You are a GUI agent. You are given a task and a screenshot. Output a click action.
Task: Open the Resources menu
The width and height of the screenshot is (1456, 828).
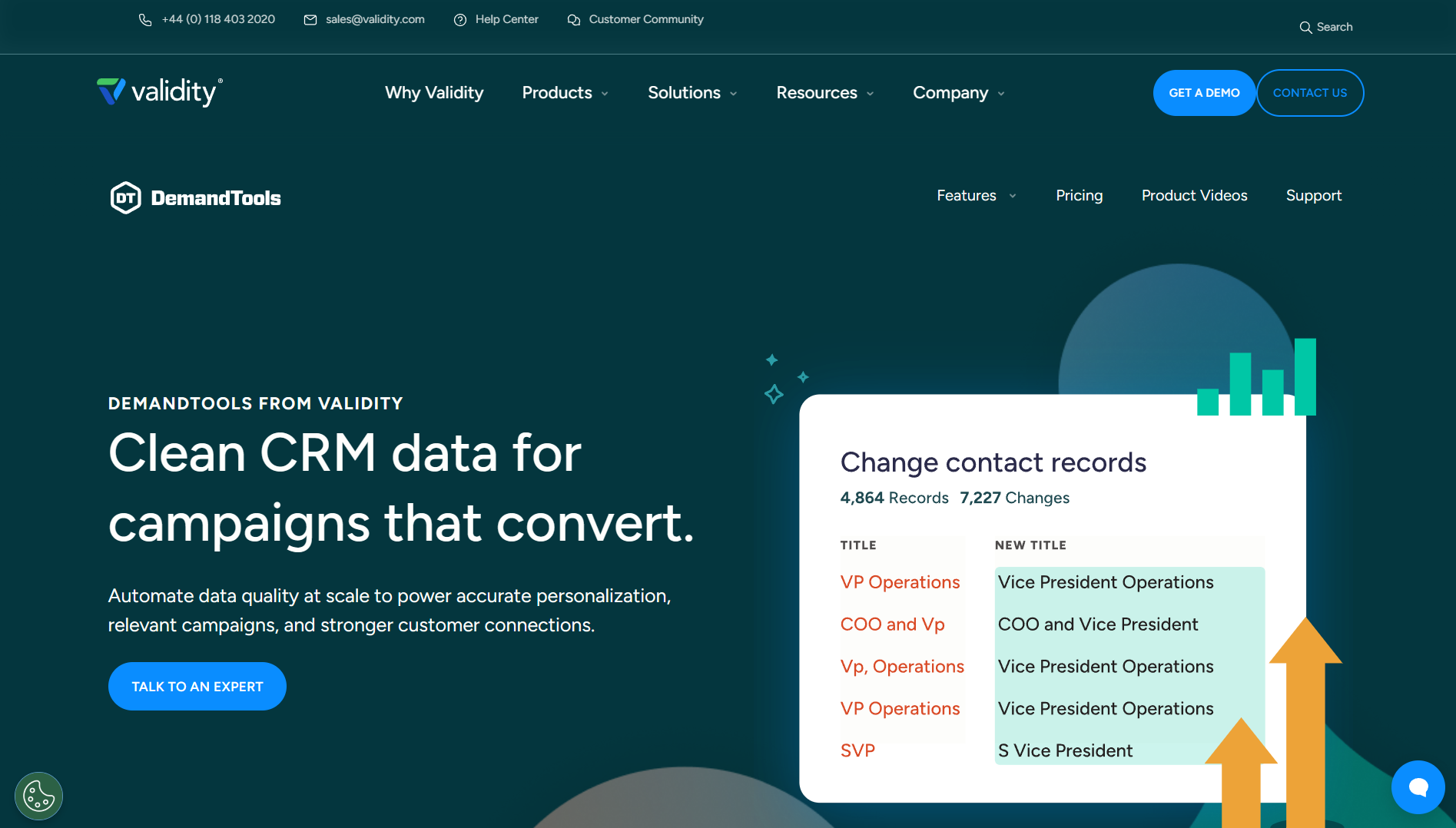tap(817, 93)
